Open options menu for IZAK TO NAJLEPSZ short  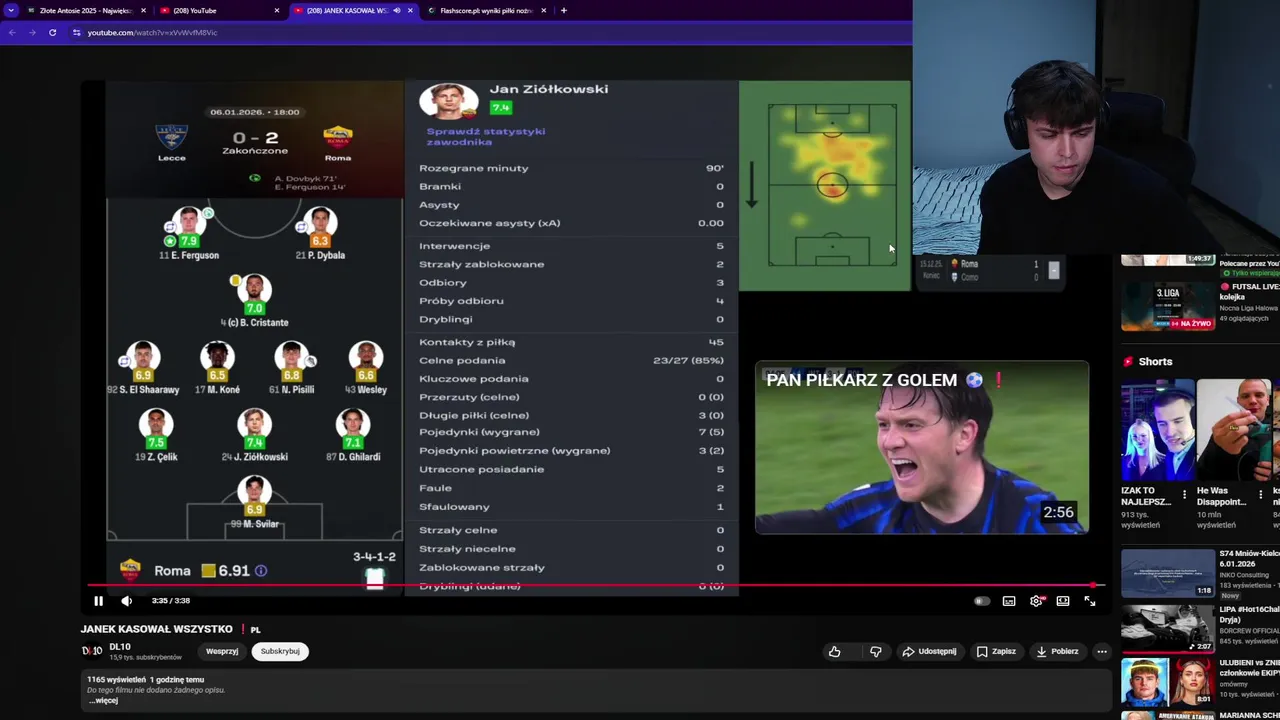pyautogui.click(x=1184, y=495)
